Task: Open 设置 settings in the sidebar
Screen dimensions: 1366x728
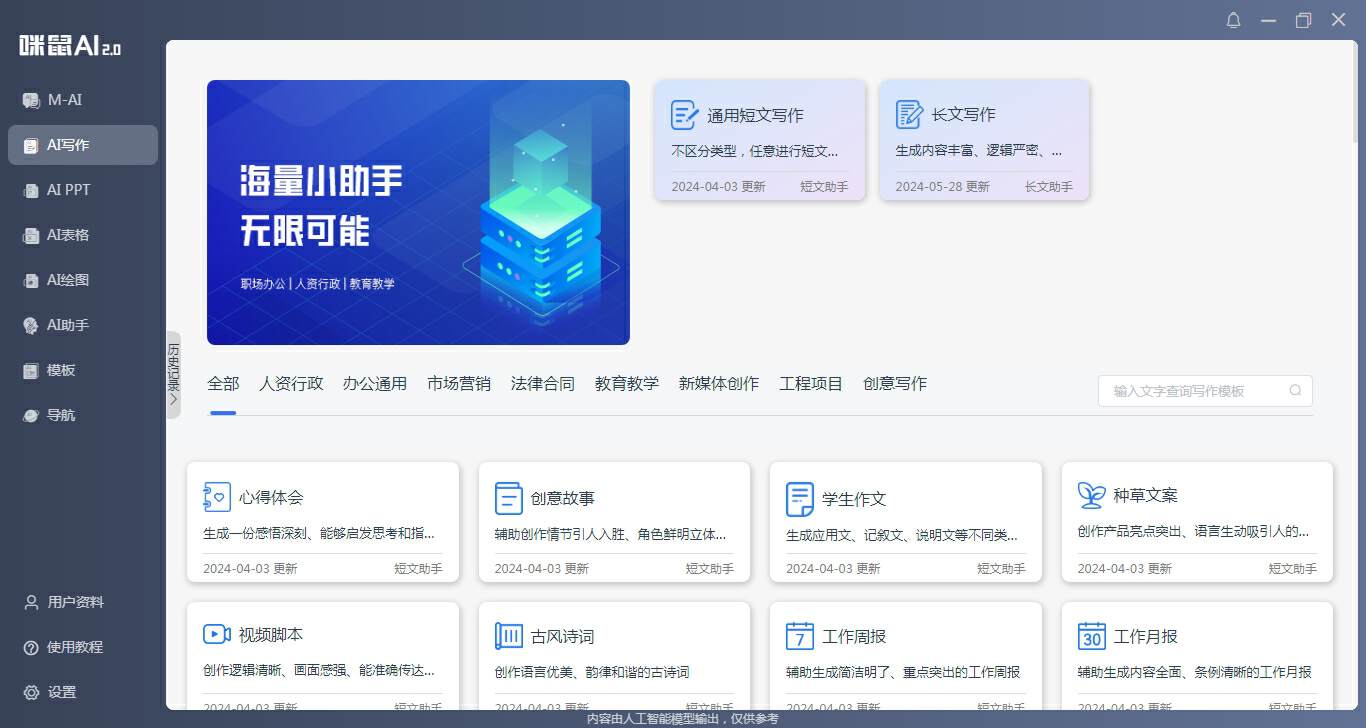Action: (x=61, y=692)
